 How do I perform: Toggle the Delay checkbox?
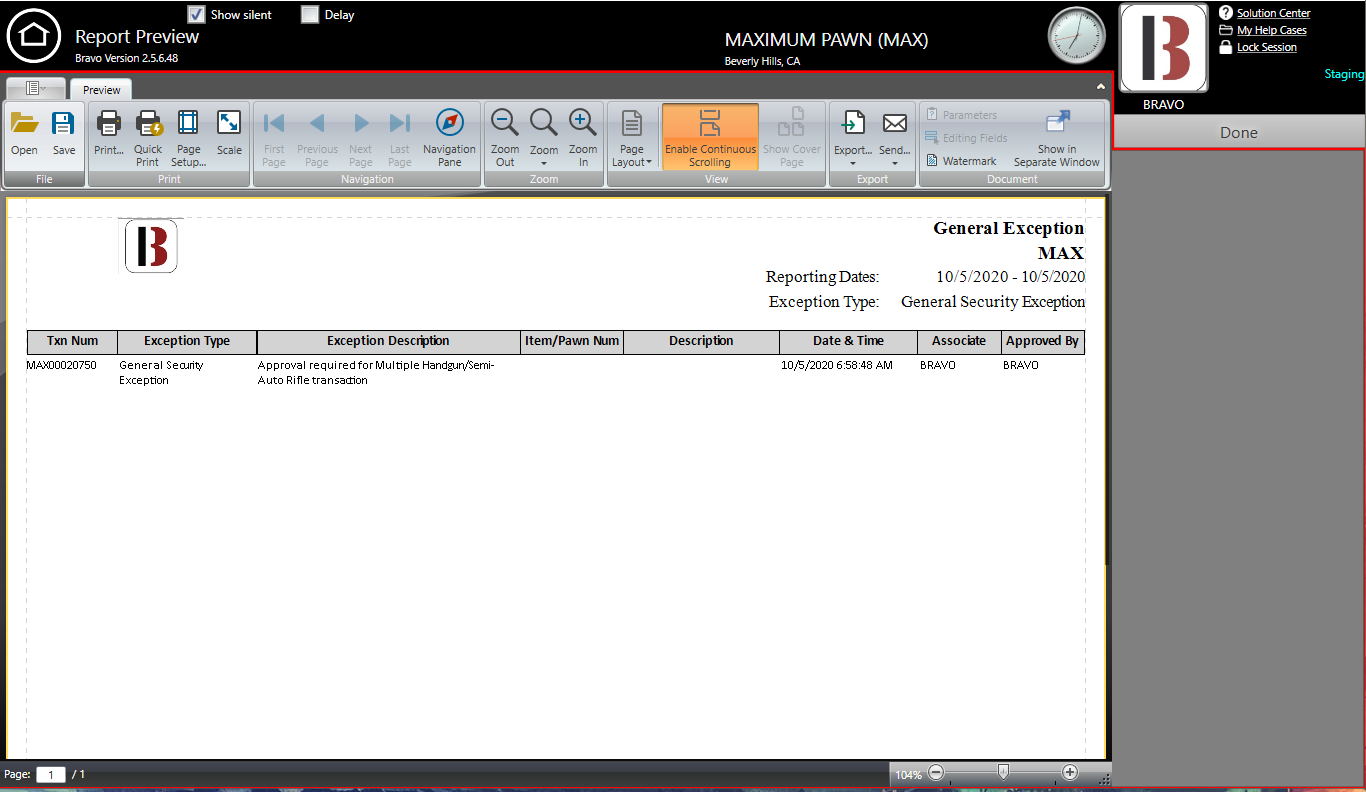(310, 15)
